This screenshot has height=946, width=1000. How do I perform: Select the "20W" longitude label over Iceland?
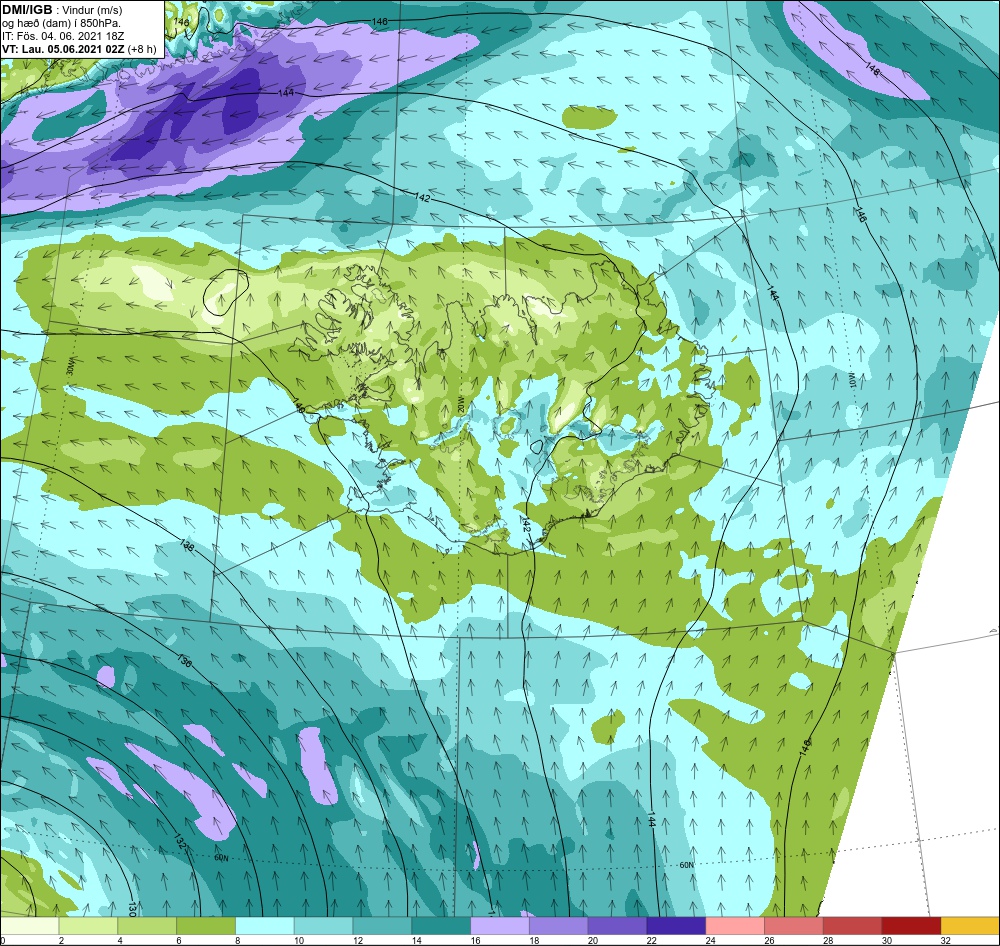click(460, 404)
